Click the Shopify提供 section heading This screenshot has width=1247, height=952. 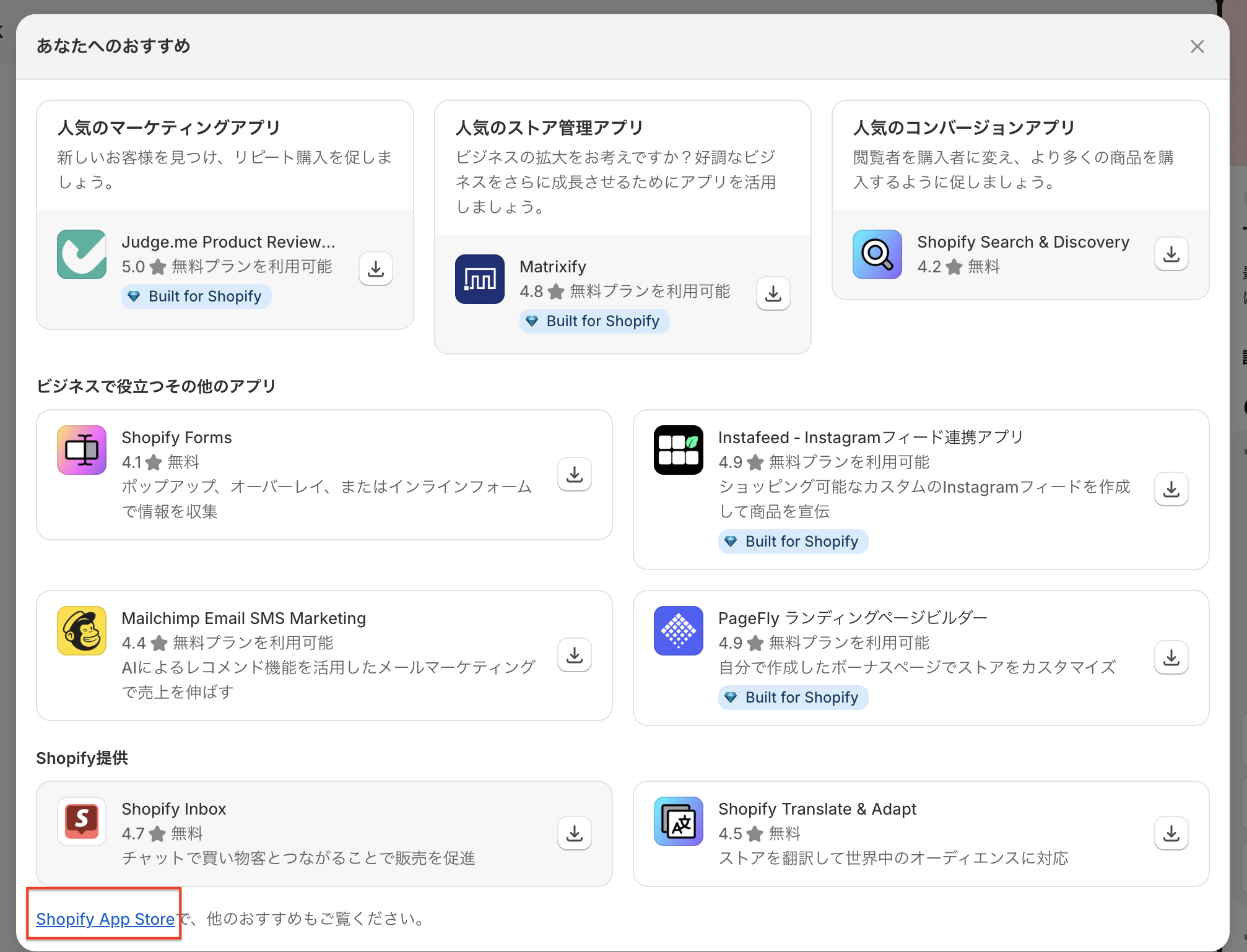pyautogui.click(x=82, y=758)
